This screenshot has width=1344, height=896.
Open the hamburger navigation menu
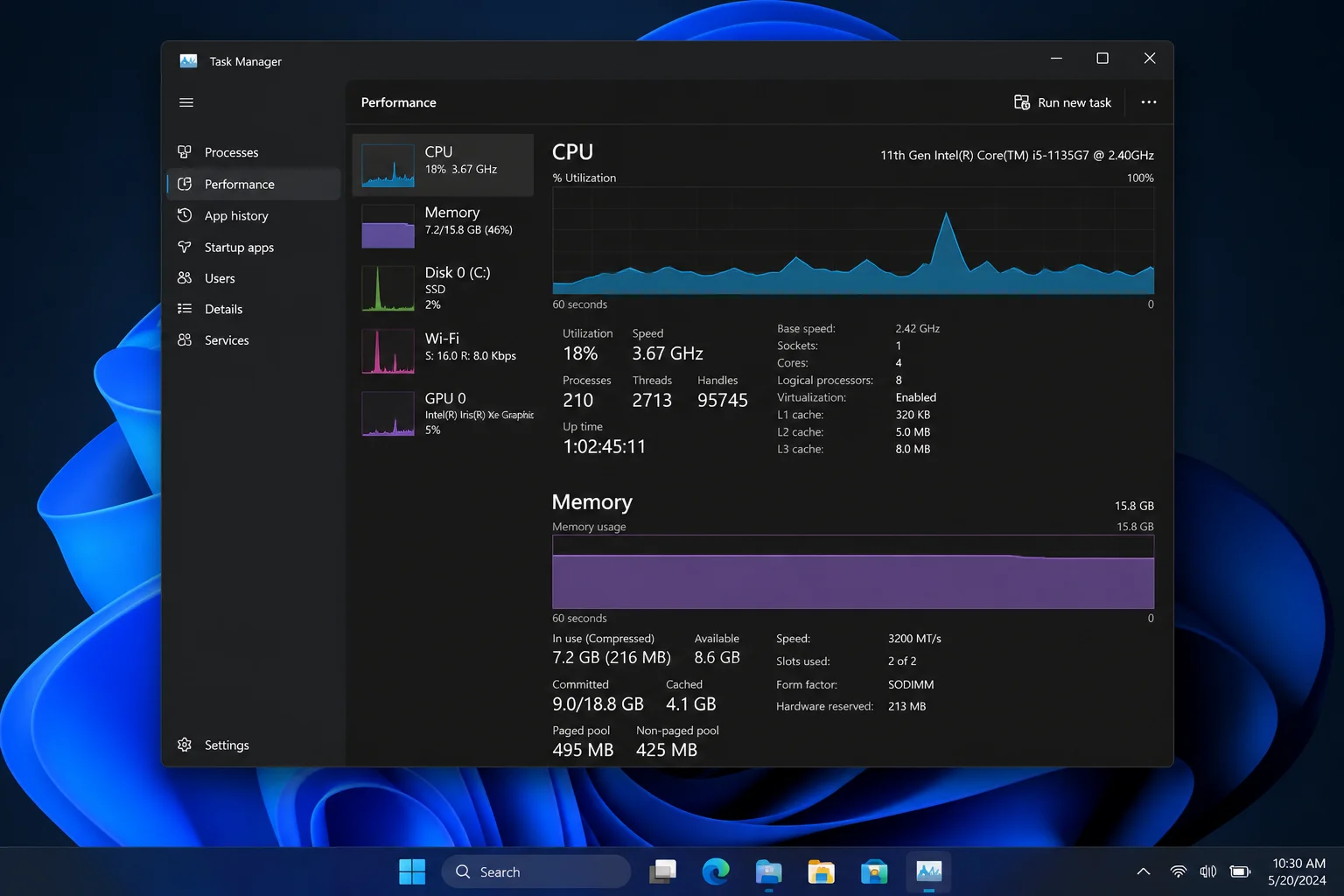(186, 102)
